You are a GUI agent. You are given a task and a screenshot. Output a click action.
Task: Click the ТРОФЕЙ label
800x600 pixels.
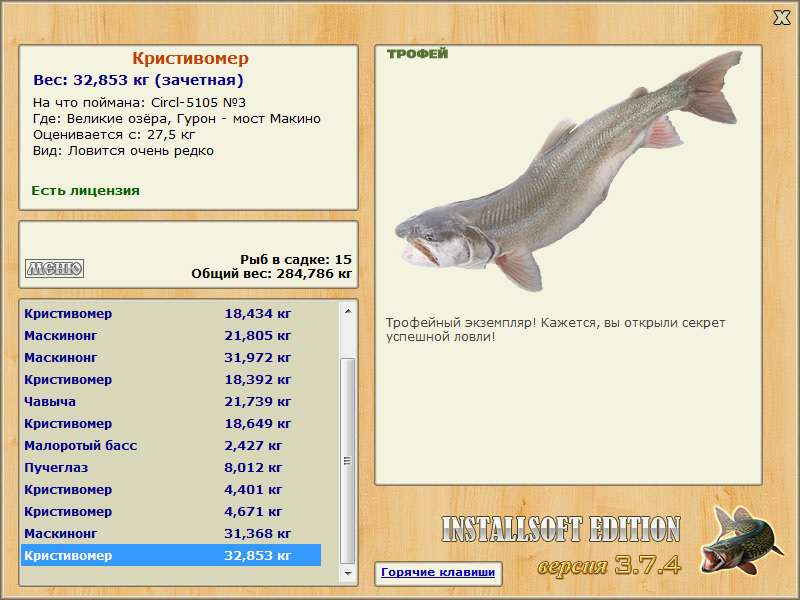[x=417, y=54]
